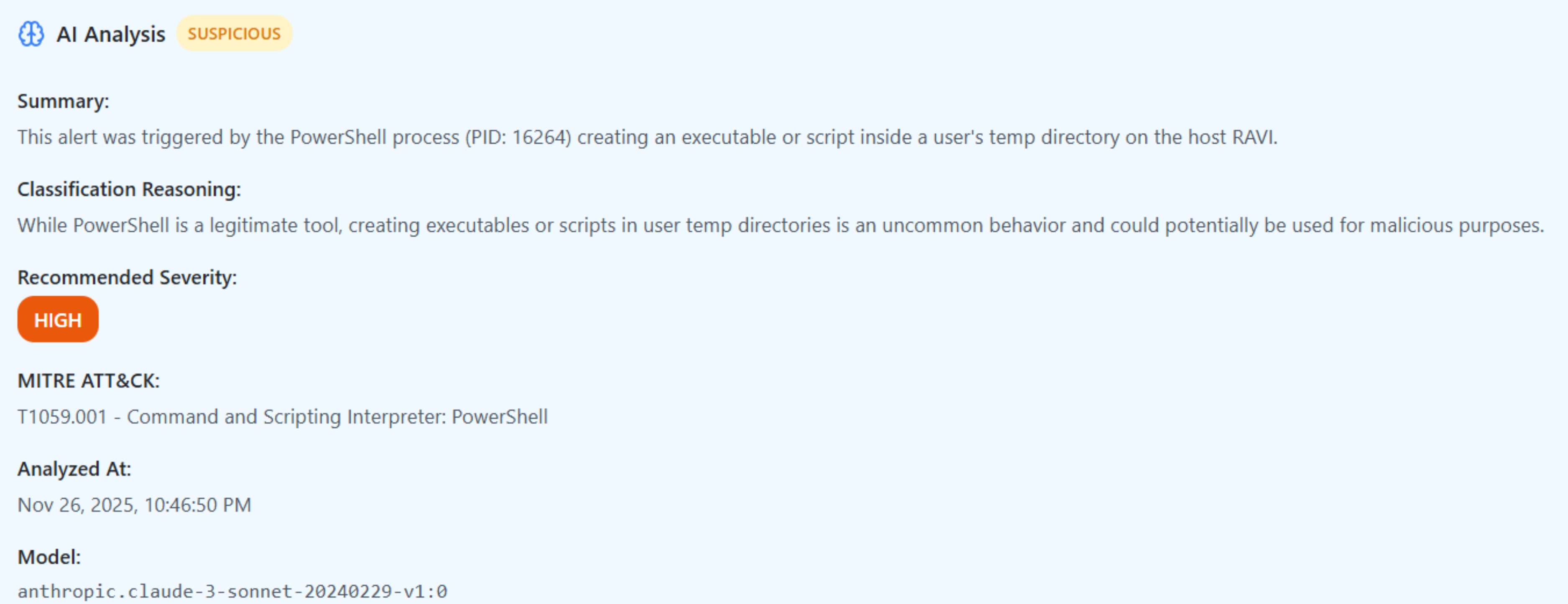This screenshot has width=1568, height=604.
Task: Click the Analyzed At label
Action: (x=74, y=469)
